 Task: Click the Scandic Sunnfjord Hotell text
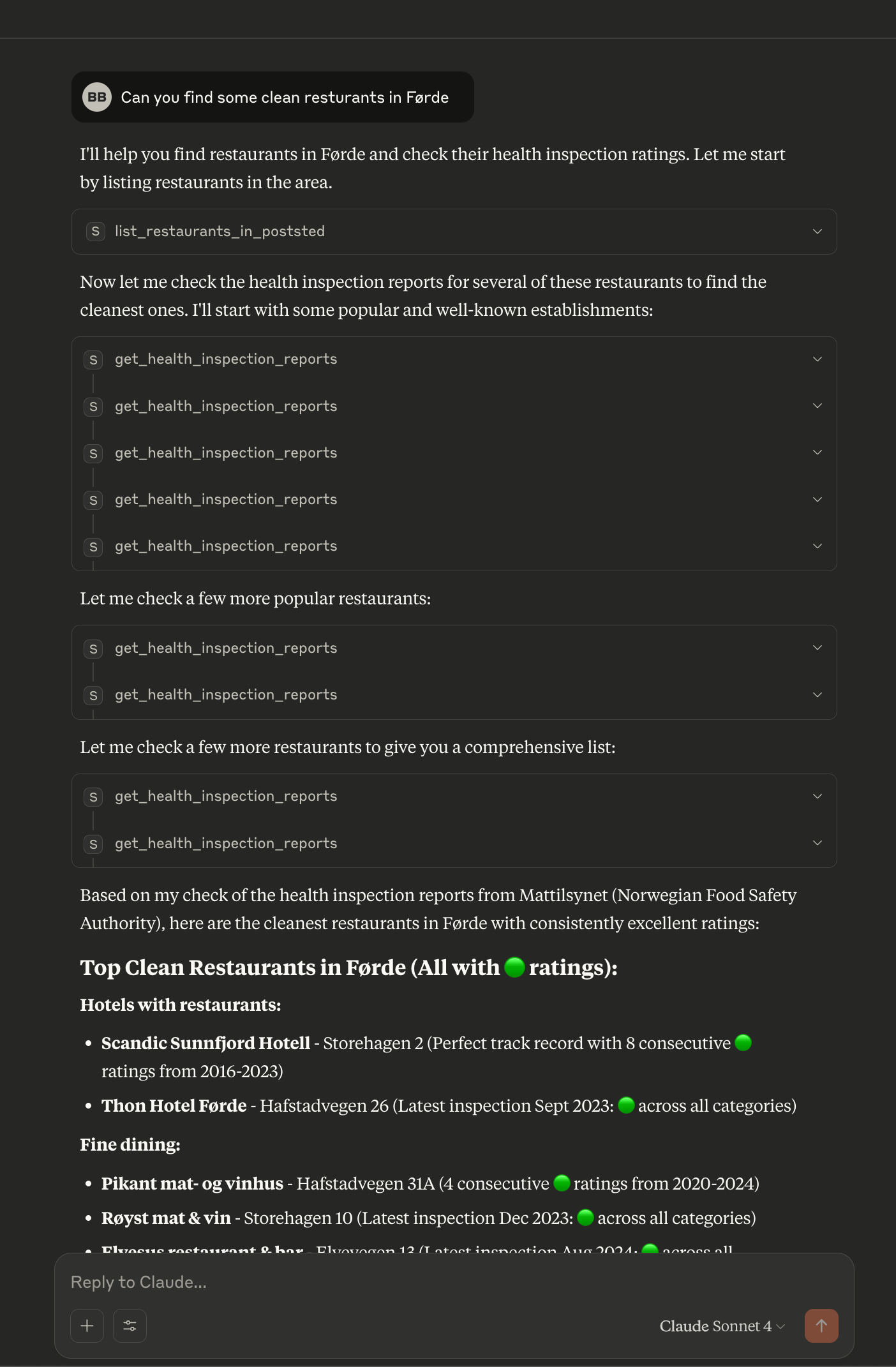coord(205,1043)
